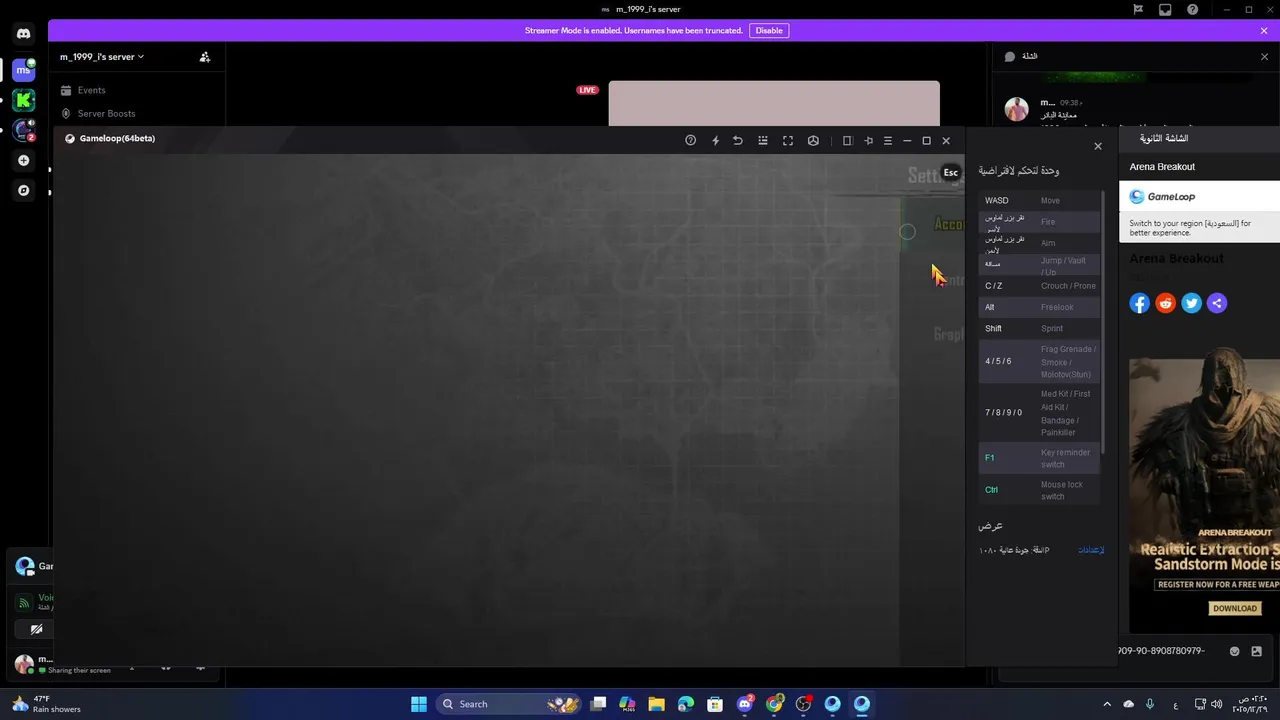Select the green K server icon

click(24, 100)
